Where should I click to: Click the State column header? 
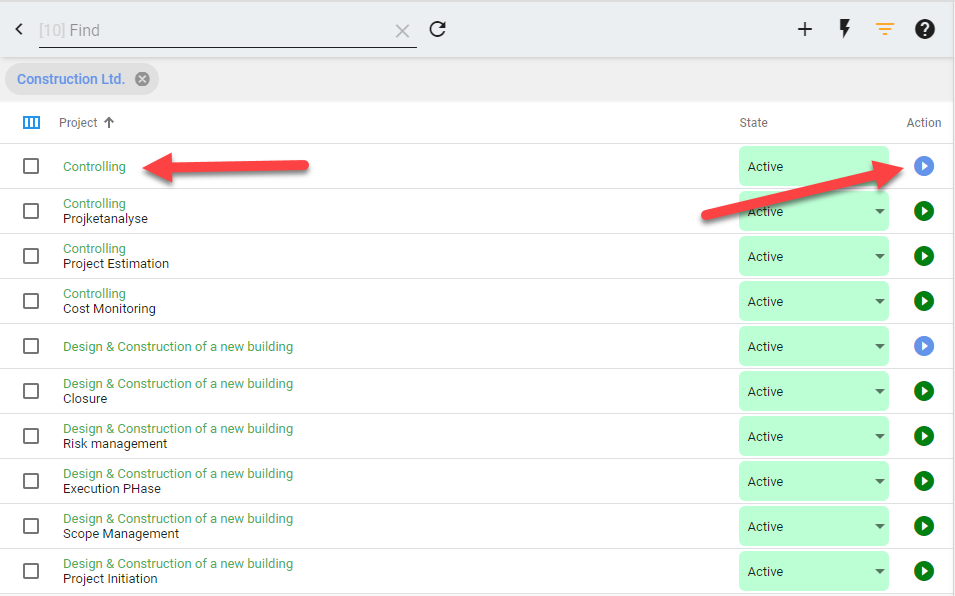coord(753,123)
